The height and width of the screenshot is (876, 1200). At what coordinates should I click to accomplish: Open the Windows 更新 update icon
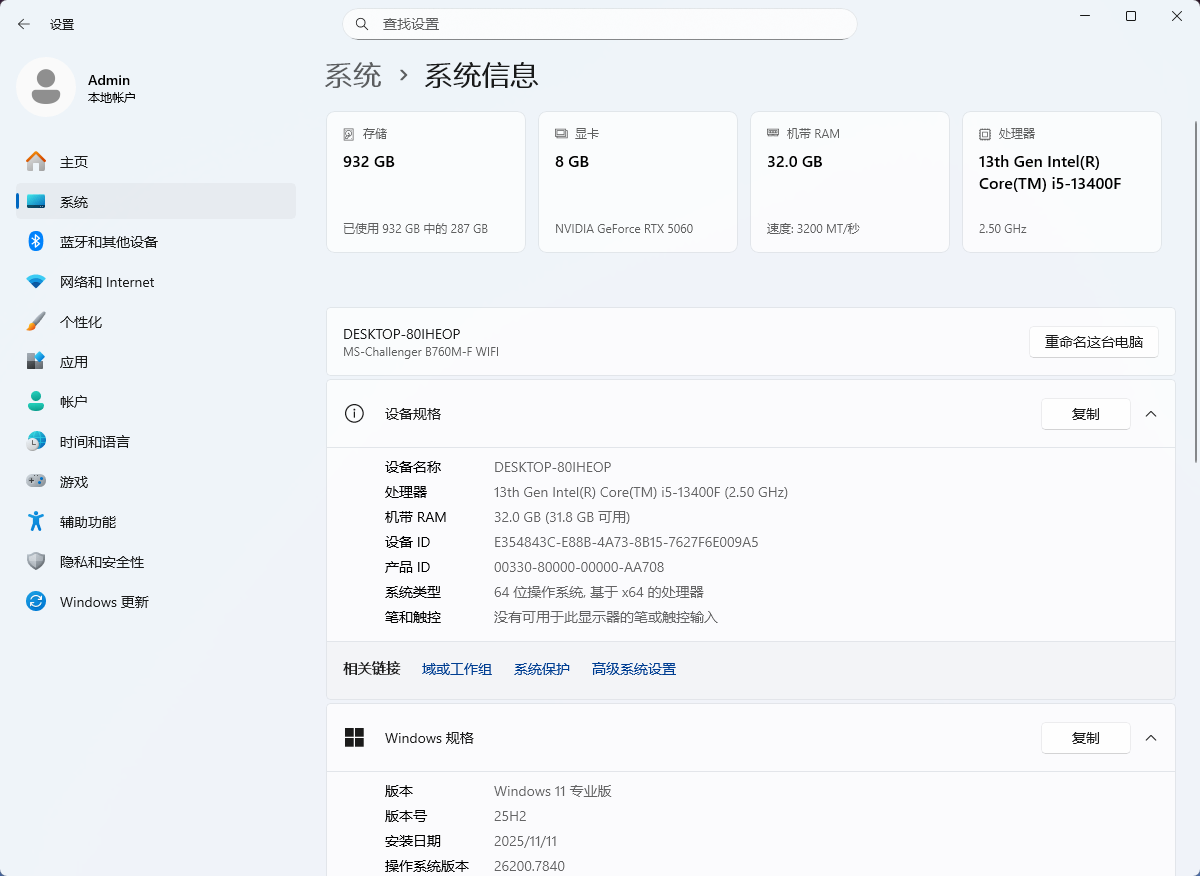[x=36, y=602]
